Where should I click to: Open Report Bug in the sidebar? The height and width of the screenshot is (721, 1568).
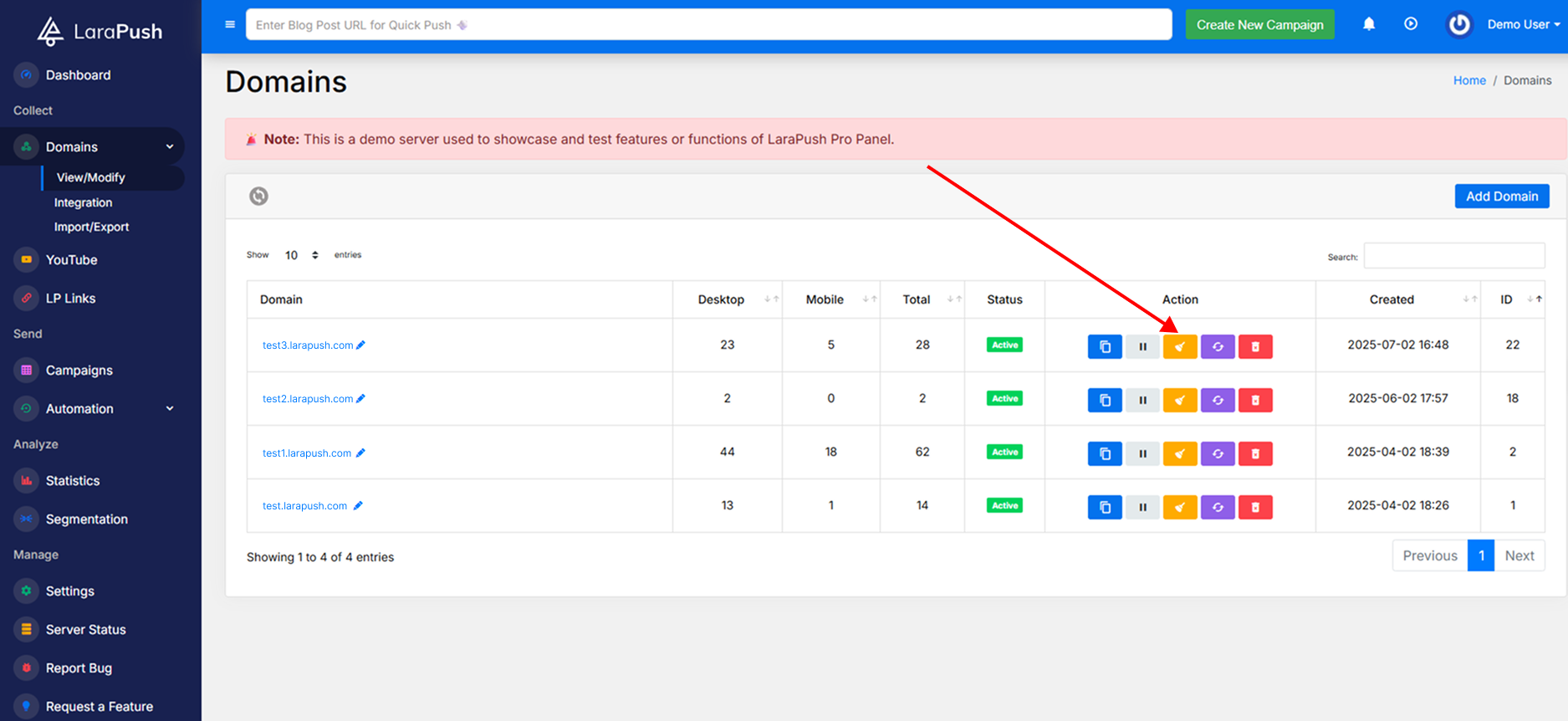pos(79,668)
